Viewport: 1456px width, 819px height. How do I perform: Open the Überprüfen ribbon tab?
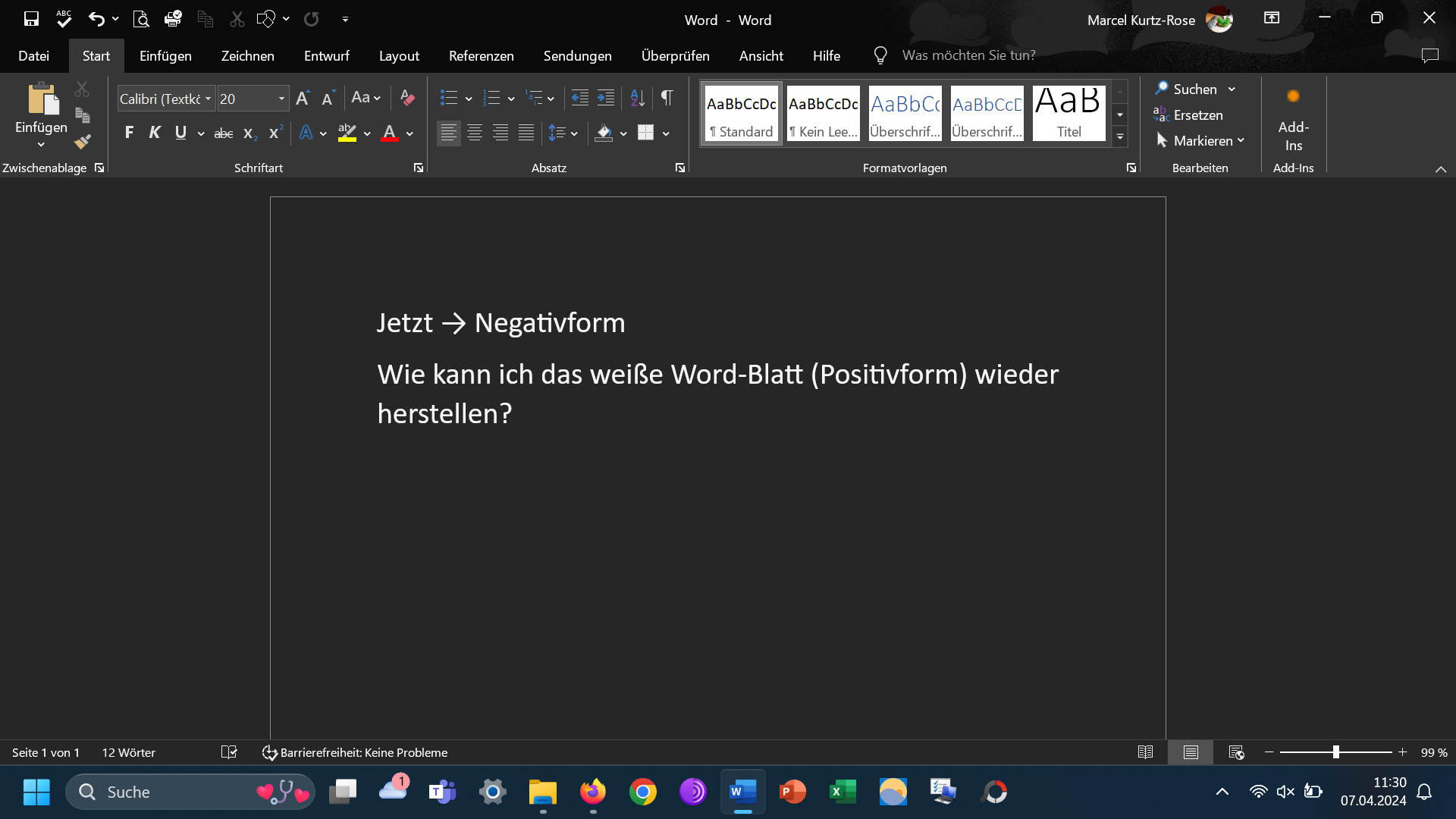click(675, 55)
